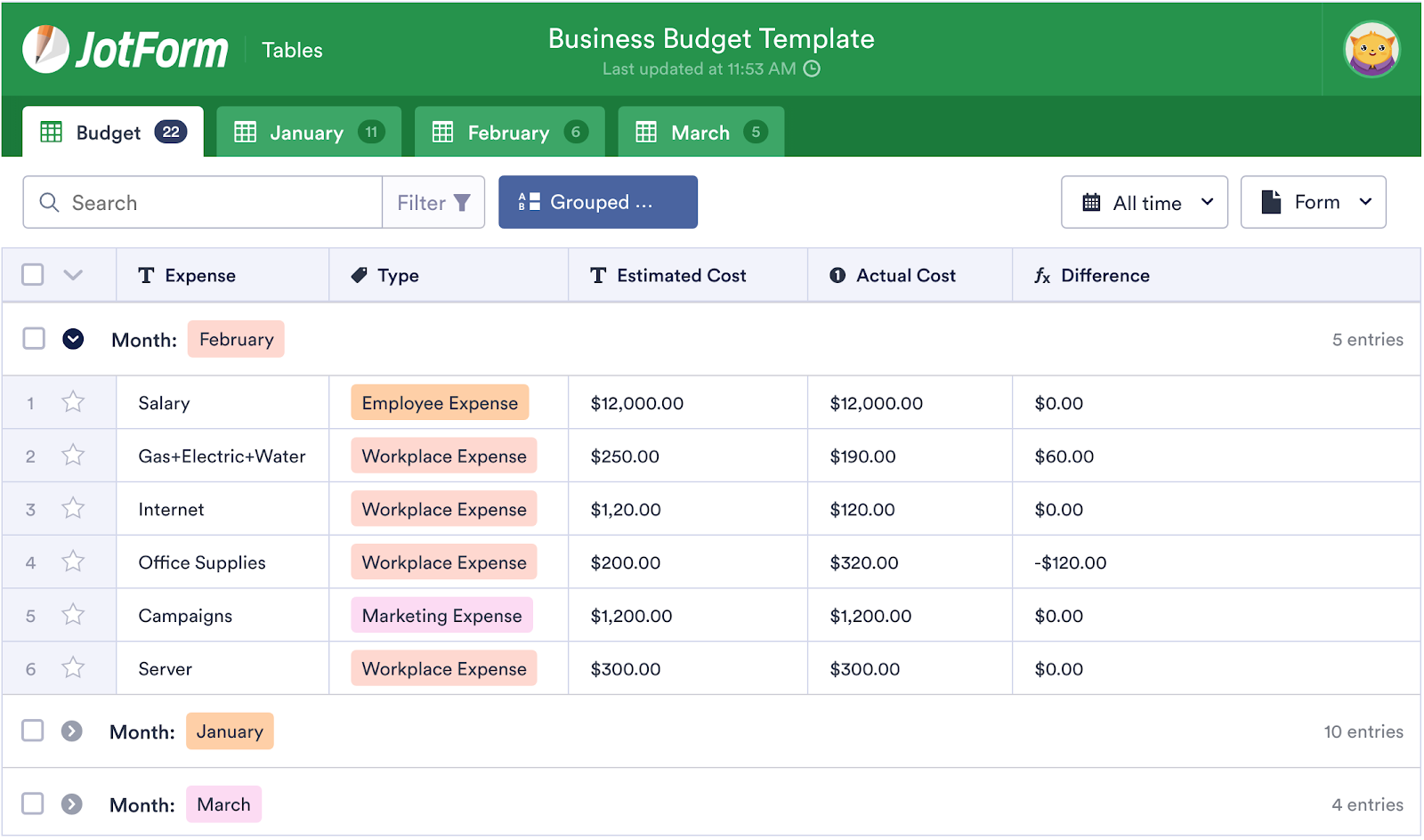
Task: Switch to the January tab
Action: point(308,133)
